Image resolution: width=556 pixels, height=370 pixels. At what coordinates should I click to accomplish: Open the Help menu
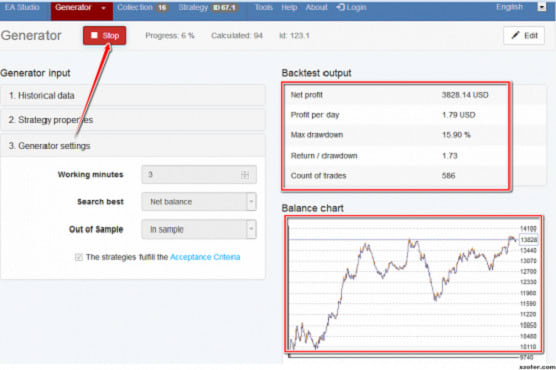pyautogui.click(x=289, y=7)
